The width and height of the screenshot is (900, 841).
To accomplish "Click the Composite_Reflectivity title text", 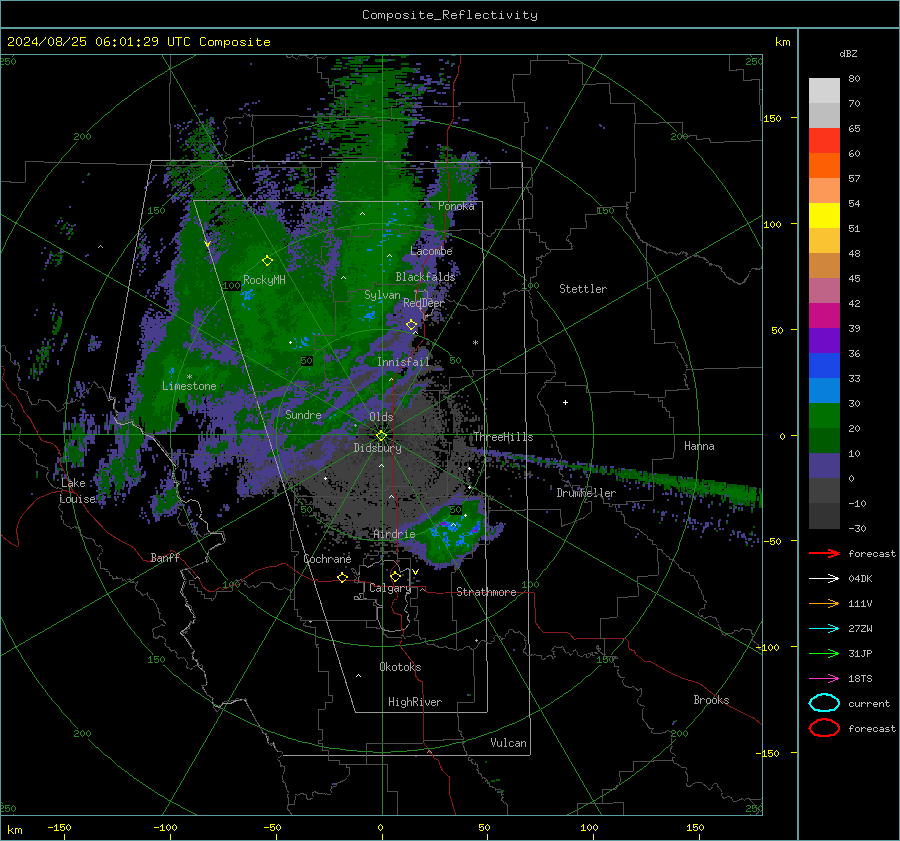I will coord(450,15).
